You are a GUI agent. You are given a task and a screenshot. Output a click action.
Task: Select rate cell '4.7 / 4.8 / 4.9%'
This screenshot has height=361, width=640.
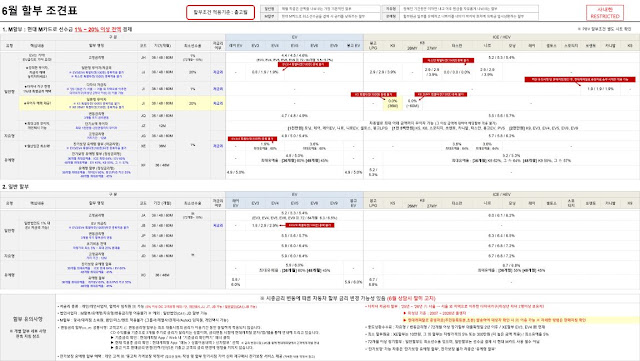click(295, 116)
